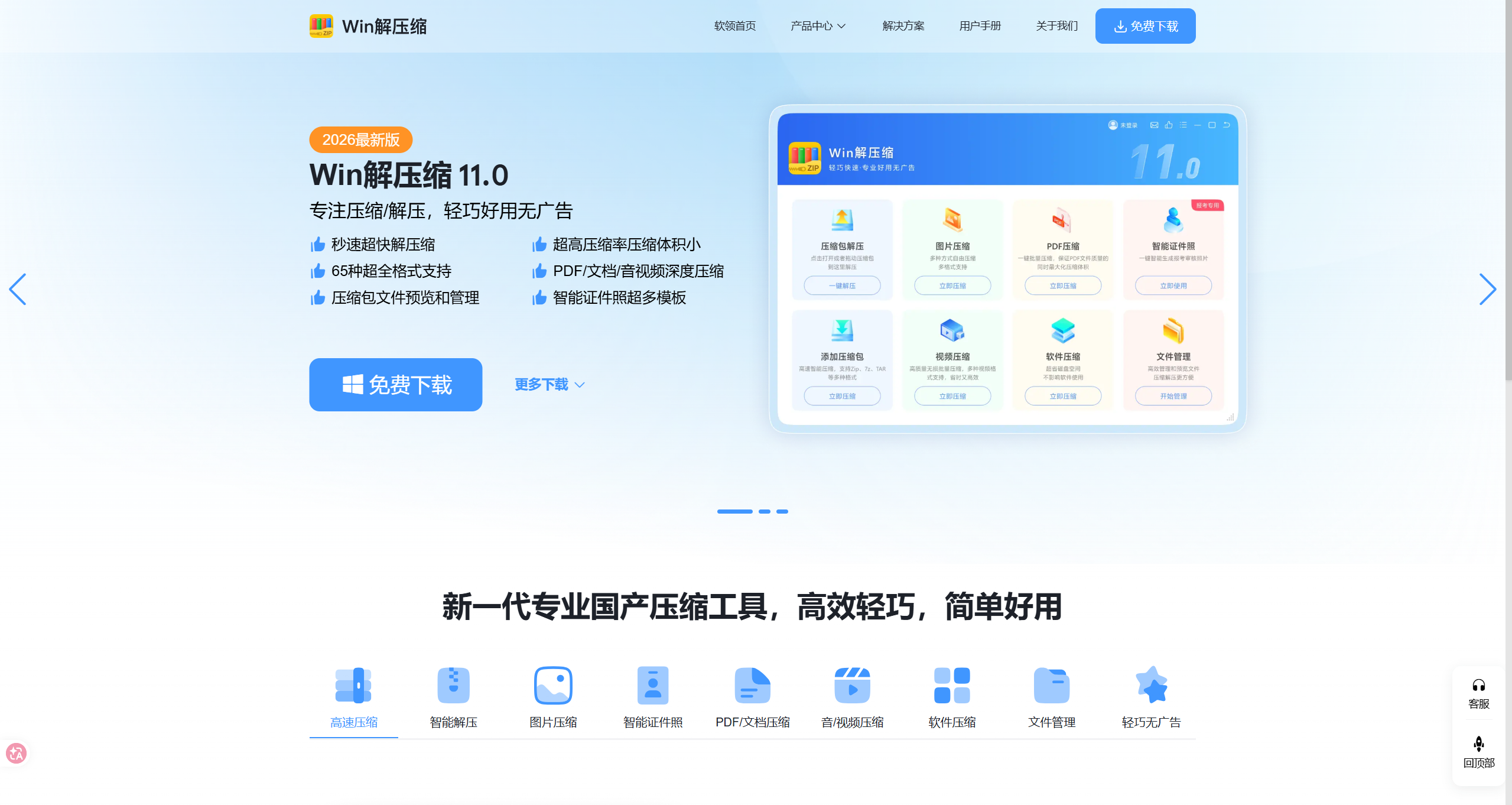Click the 2026最新版 orange badge
This screenshot has width=1512, height=805.
[x=361, y=139]
